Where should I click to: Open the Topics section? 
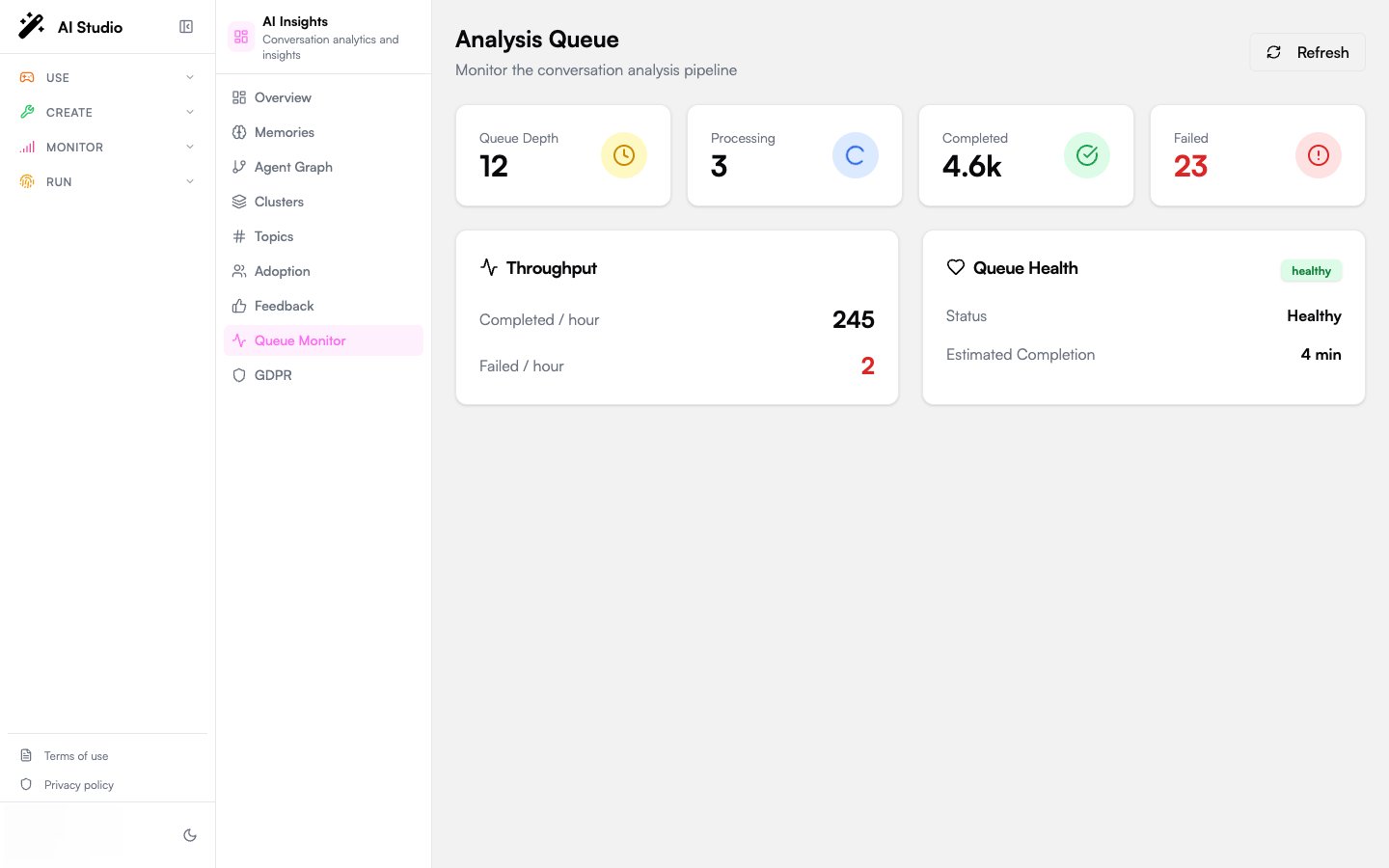(x=323, y=236)
